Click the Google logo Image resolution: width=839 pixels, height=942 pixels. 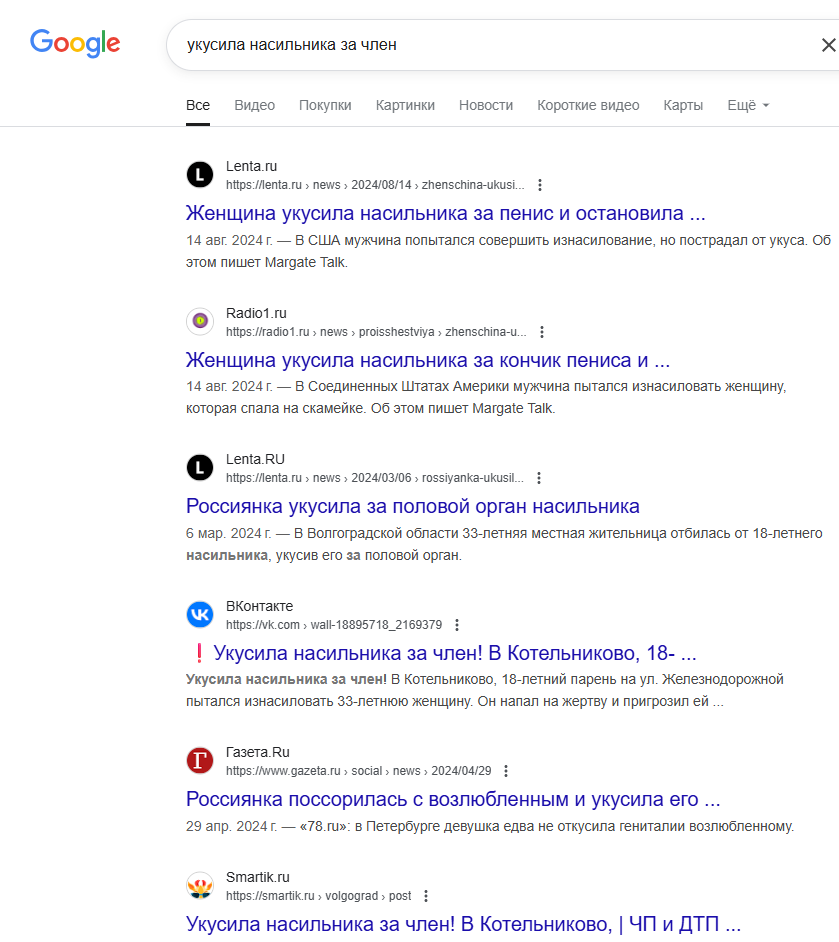[x=75, y=43]
